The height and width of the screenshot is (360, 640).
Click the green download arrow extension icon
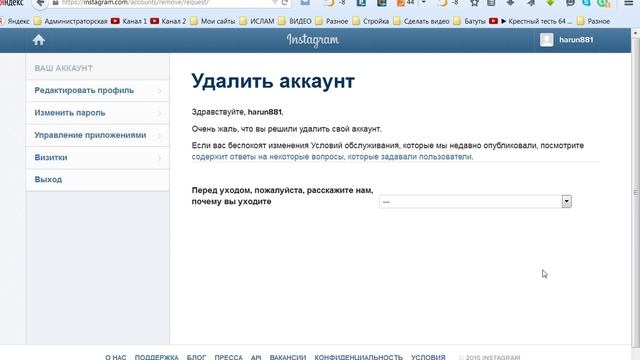pyautogui.click(x=550, y=3)
